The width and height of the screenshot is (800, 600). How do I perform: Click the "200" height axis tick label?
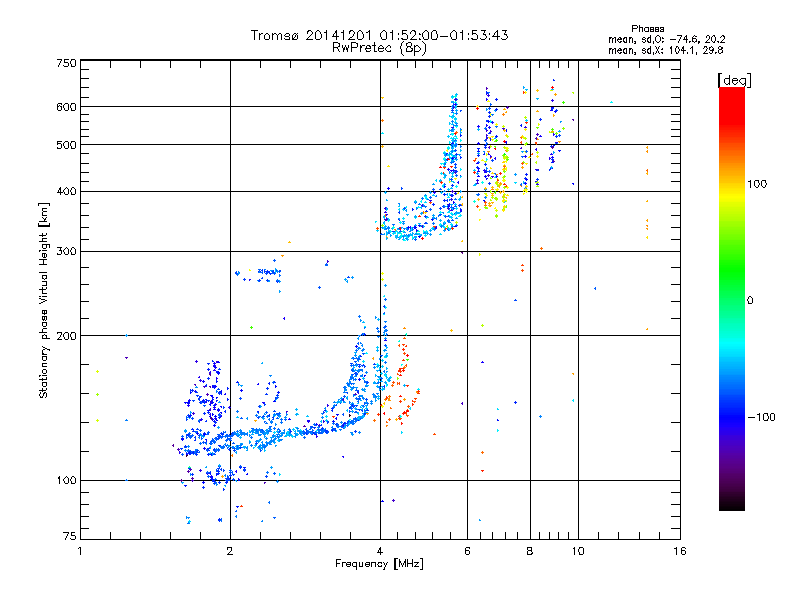click(66, 336)
